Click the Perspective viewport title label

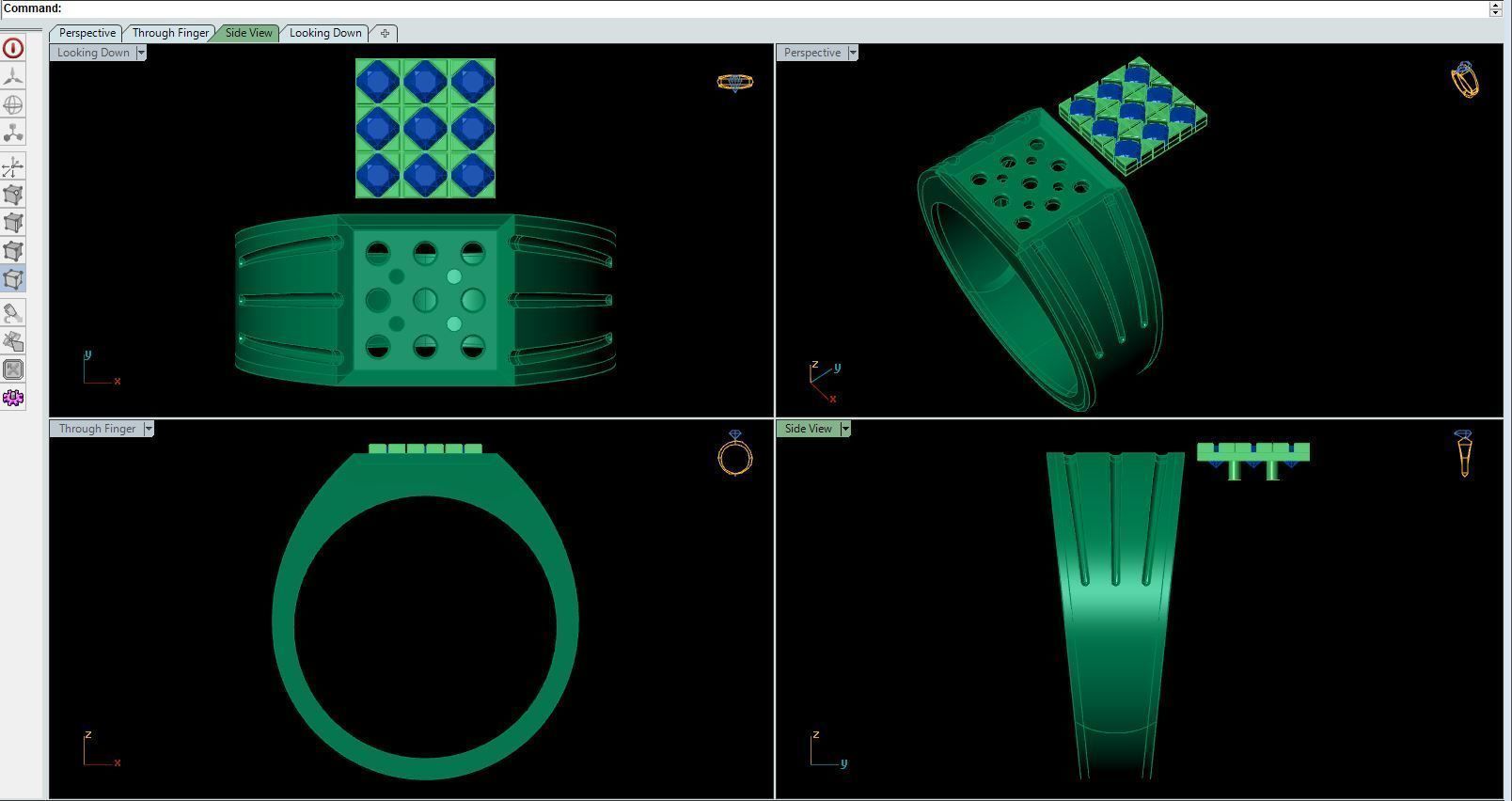tap(812, 53)
